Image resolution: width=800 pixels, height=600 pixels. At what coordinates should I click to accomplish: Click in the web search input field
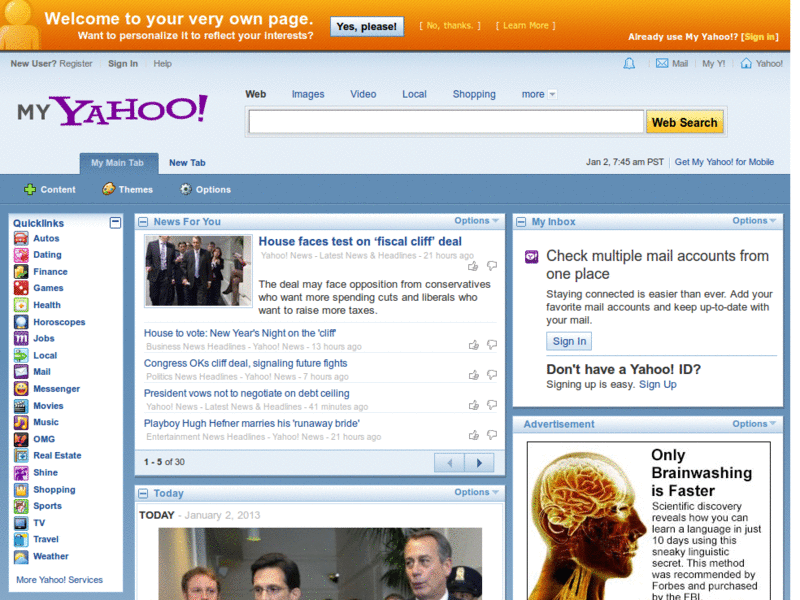tap(446, 122)
